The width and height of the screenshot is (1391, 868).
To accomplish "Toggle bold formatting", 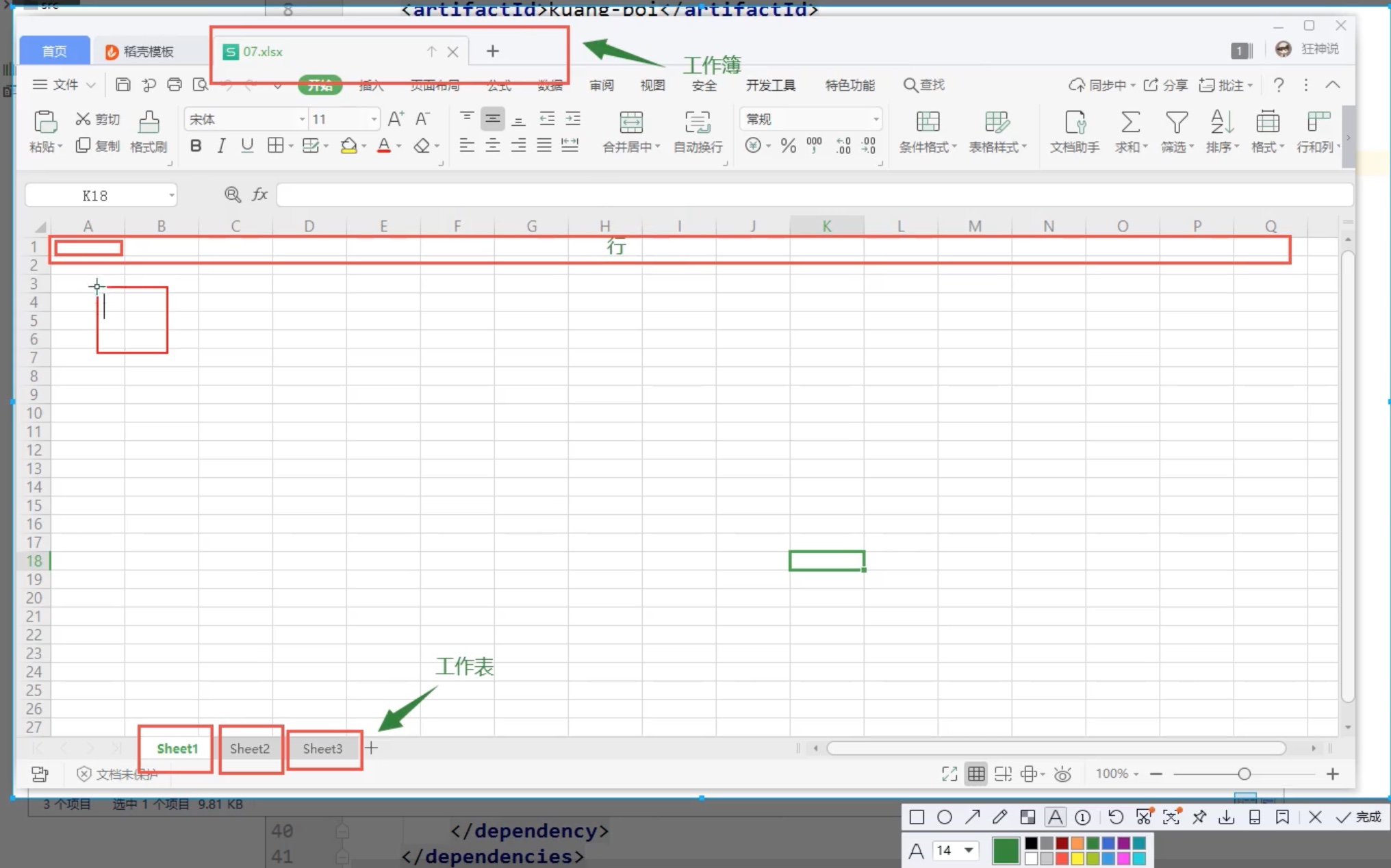I will [196, 146].
